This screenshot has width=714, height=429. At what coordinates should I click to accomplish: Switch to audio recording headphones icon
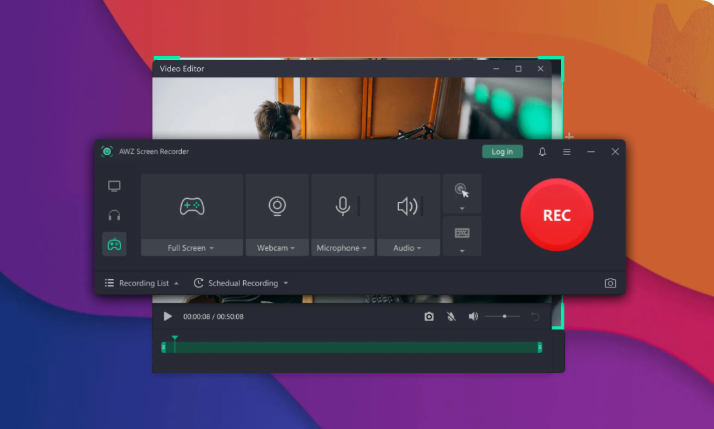click(114, 215)
